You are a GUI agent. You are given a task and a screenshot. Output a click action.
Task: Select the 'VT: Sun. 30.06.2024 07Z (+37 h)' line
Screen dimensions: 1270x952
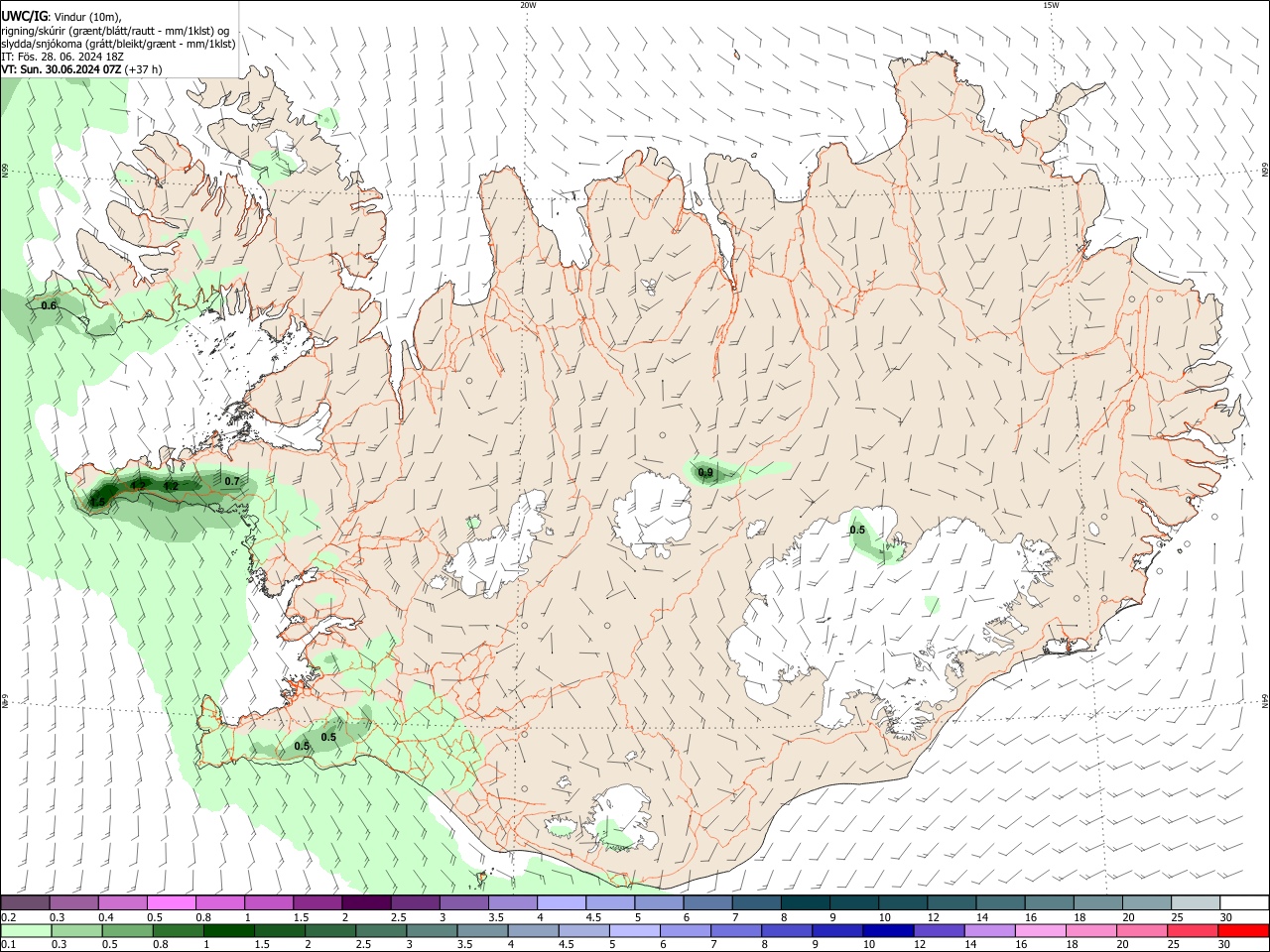81,69
